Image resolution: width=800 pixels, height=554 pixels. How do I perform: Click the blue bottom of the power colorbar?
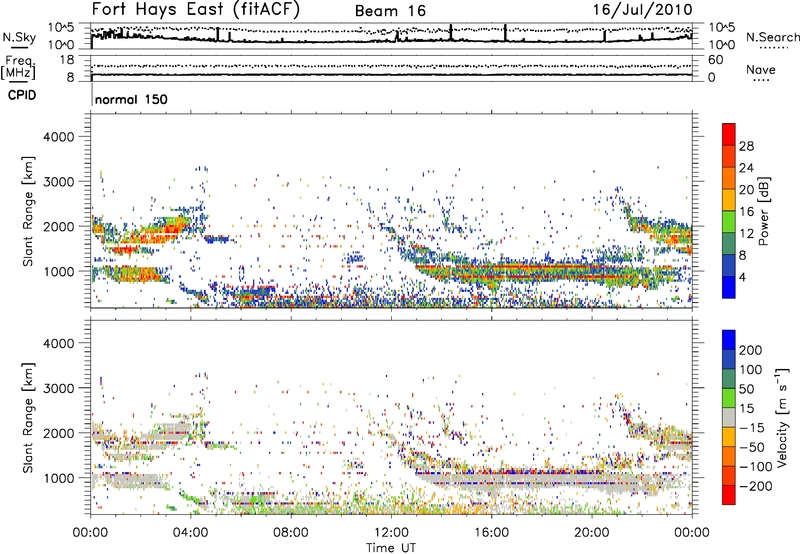pos(729,288)
